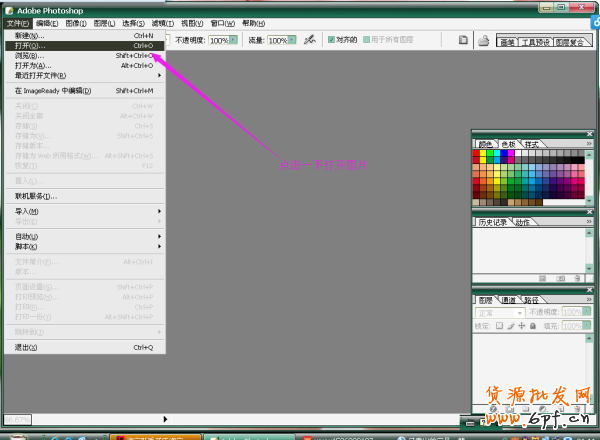Screen dimensions: 600x440
Task: Click the lock position move icon
Action: click(521, 326)
